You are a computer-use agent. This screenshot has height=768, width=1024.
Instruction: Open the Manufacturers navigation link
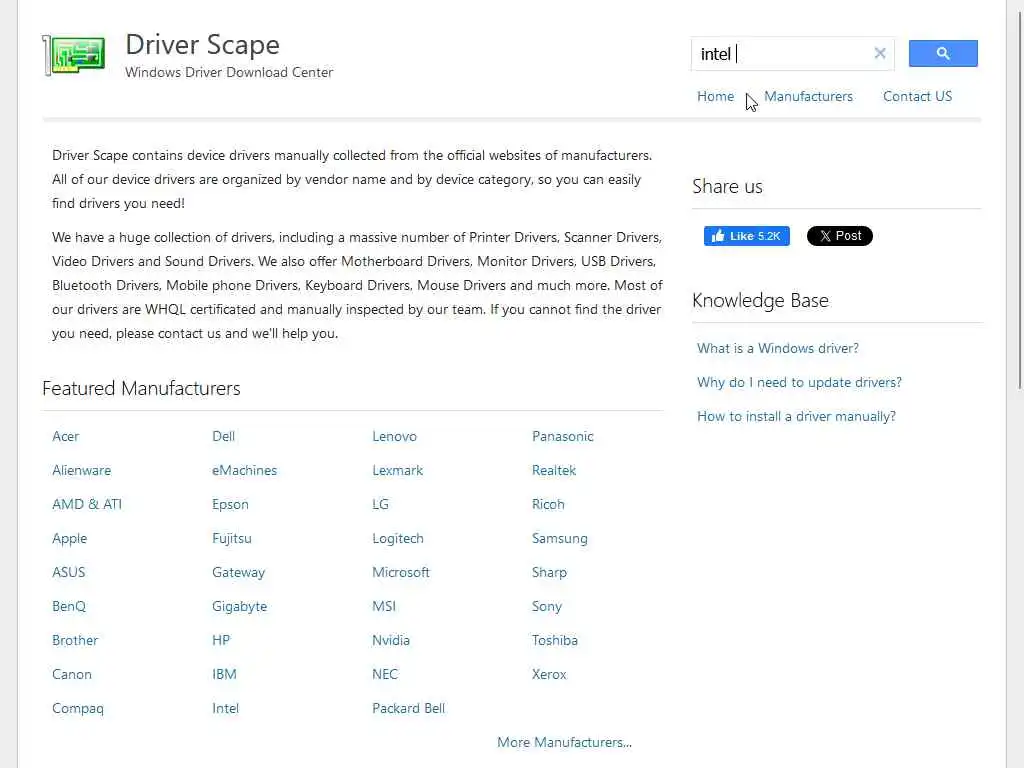coord(808,96)
